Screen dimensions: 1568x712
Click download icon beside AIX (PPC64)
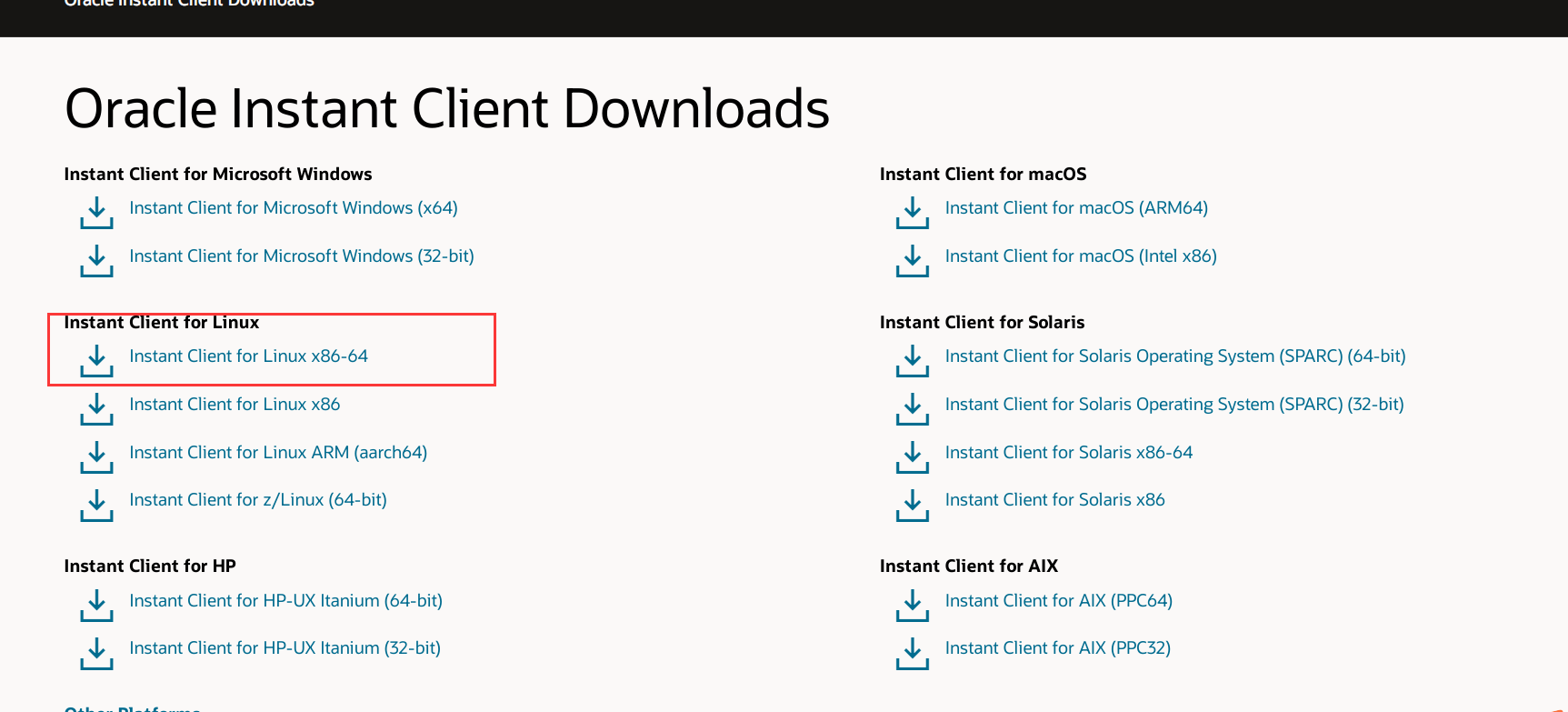point(913,606)
